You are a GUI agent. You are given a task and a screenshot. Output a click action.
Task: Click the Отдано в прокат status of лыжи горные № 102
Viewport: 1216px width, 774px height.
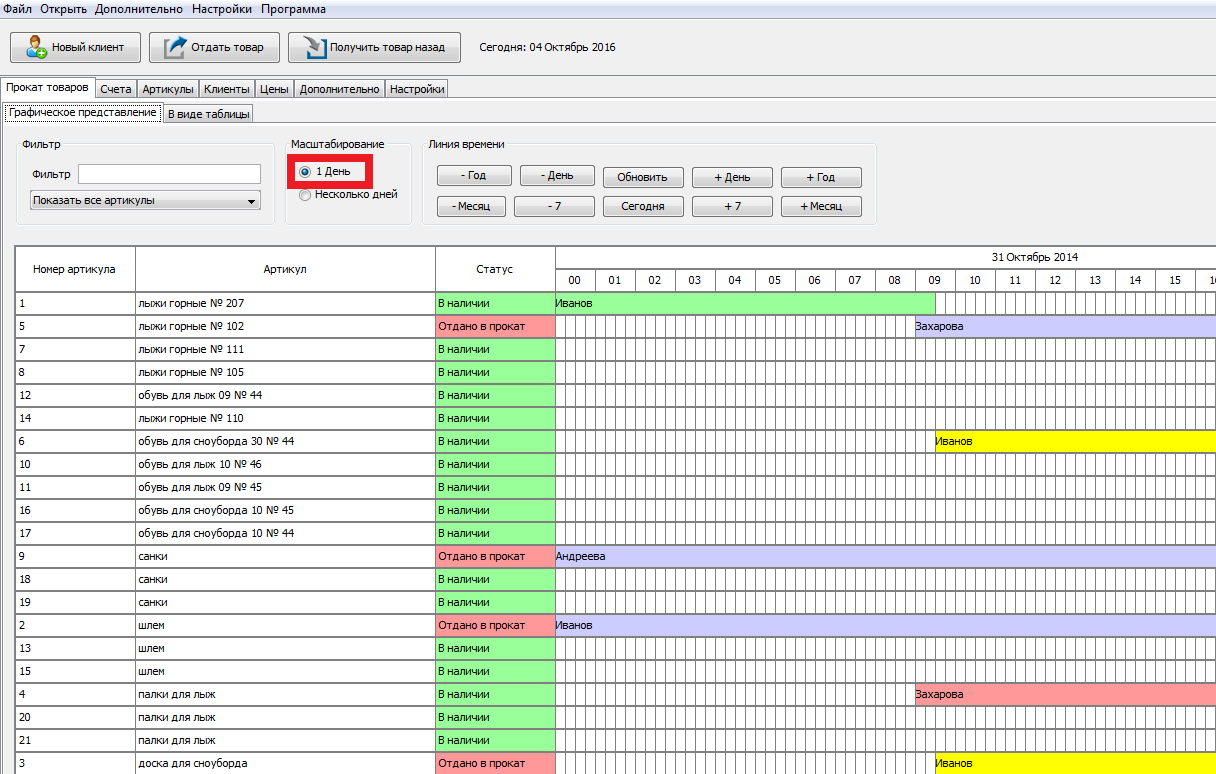(495, 326)
